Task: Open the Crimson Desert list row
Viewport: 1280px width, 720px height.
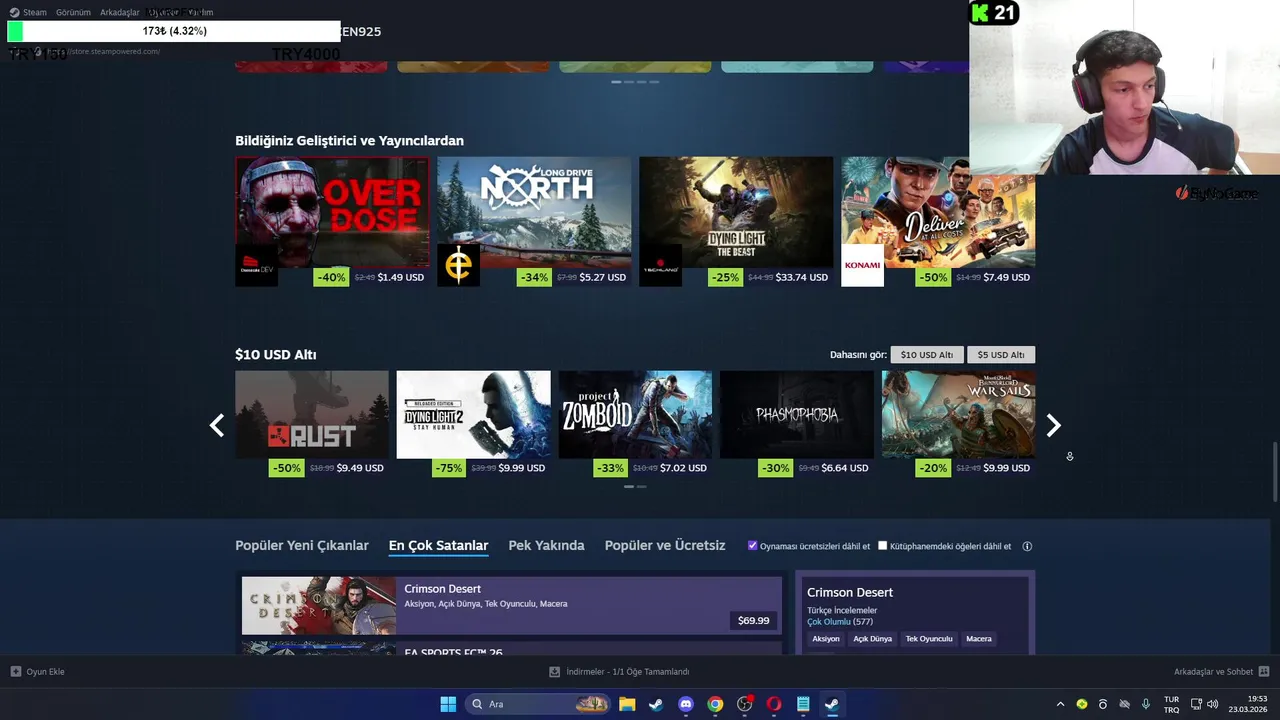Action: tap(511, 605)
